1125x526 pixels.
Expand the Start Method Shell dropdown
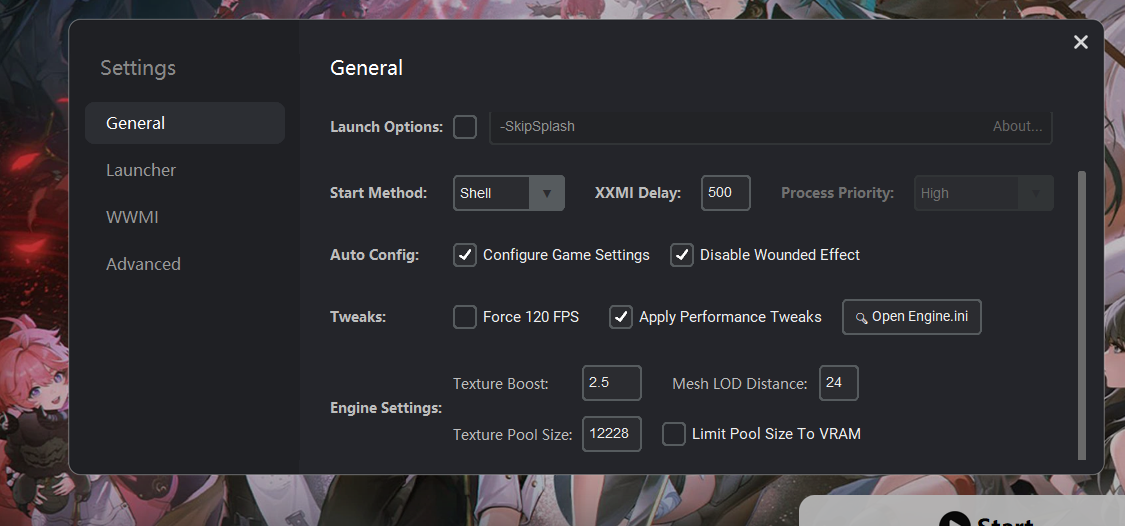(x=509, y=193)
